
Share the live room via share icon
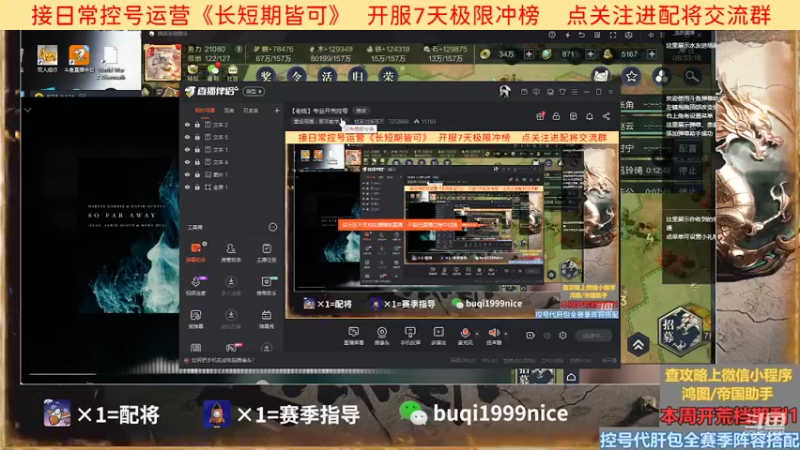606,116
